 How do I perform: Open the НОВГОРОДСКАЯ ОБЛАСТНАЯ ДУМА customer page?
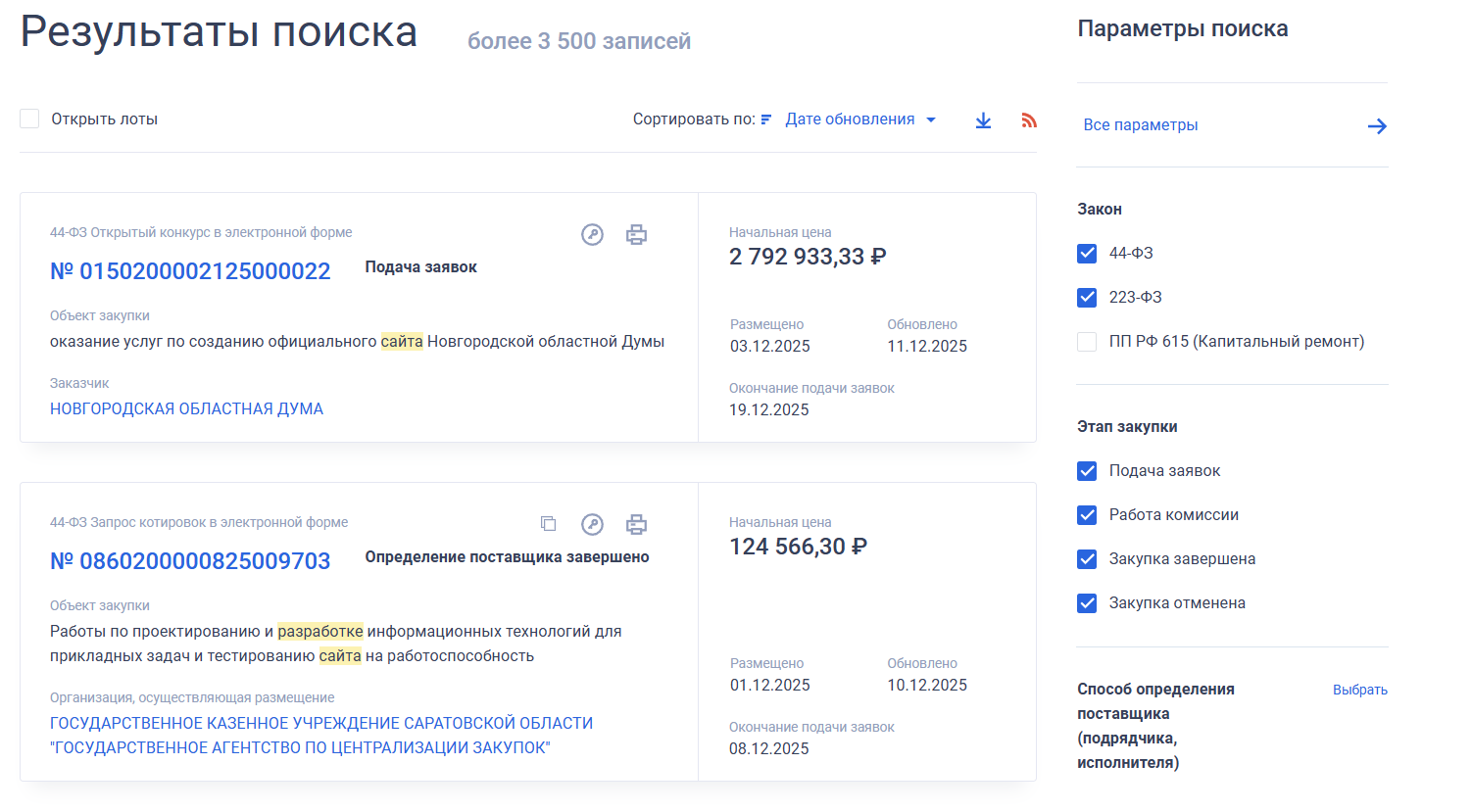click(x=186, y=408)
